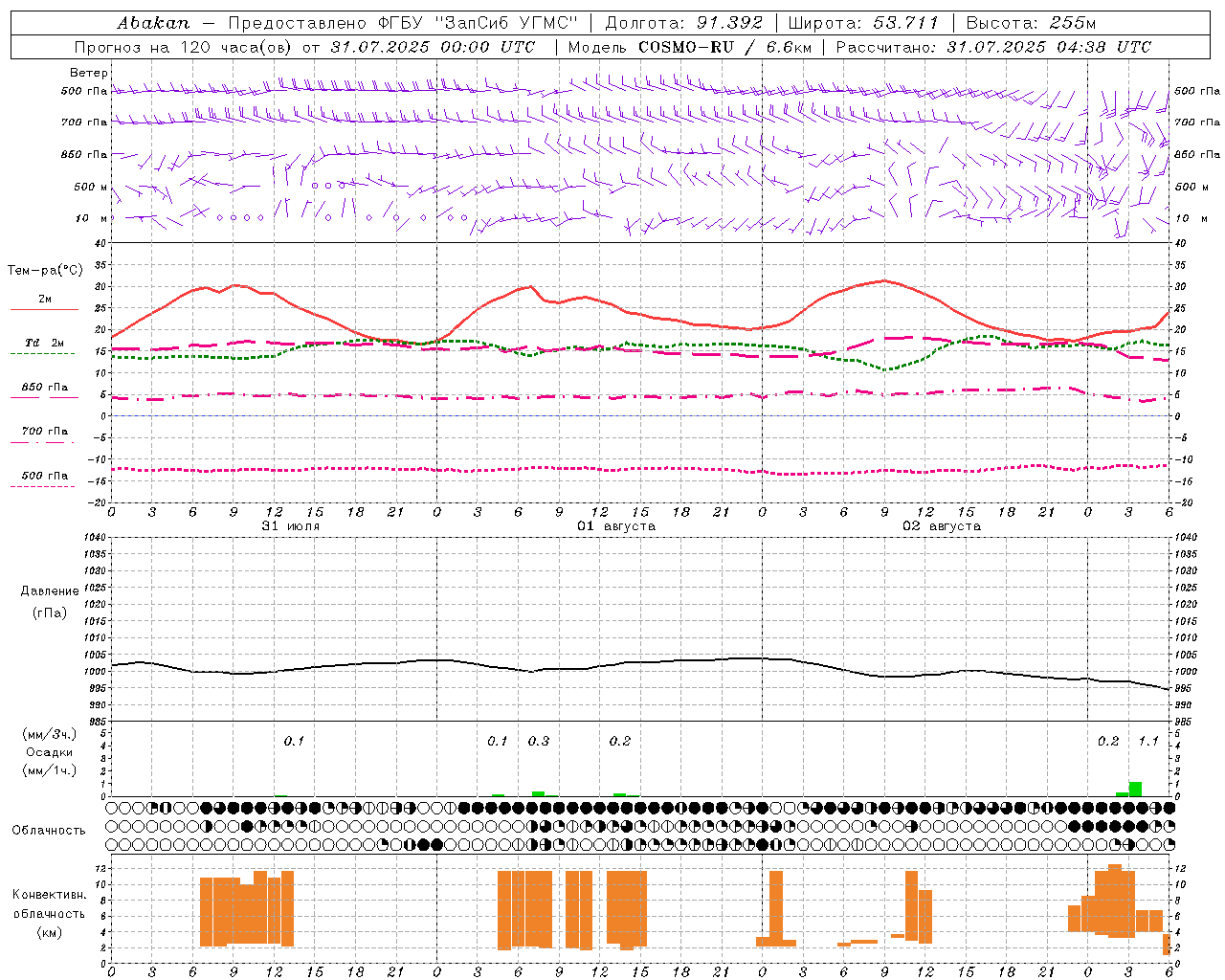This screenshot has width=1225, height=980.
Task: Click the Осадки precipitation label
Action: click(49, 752)
